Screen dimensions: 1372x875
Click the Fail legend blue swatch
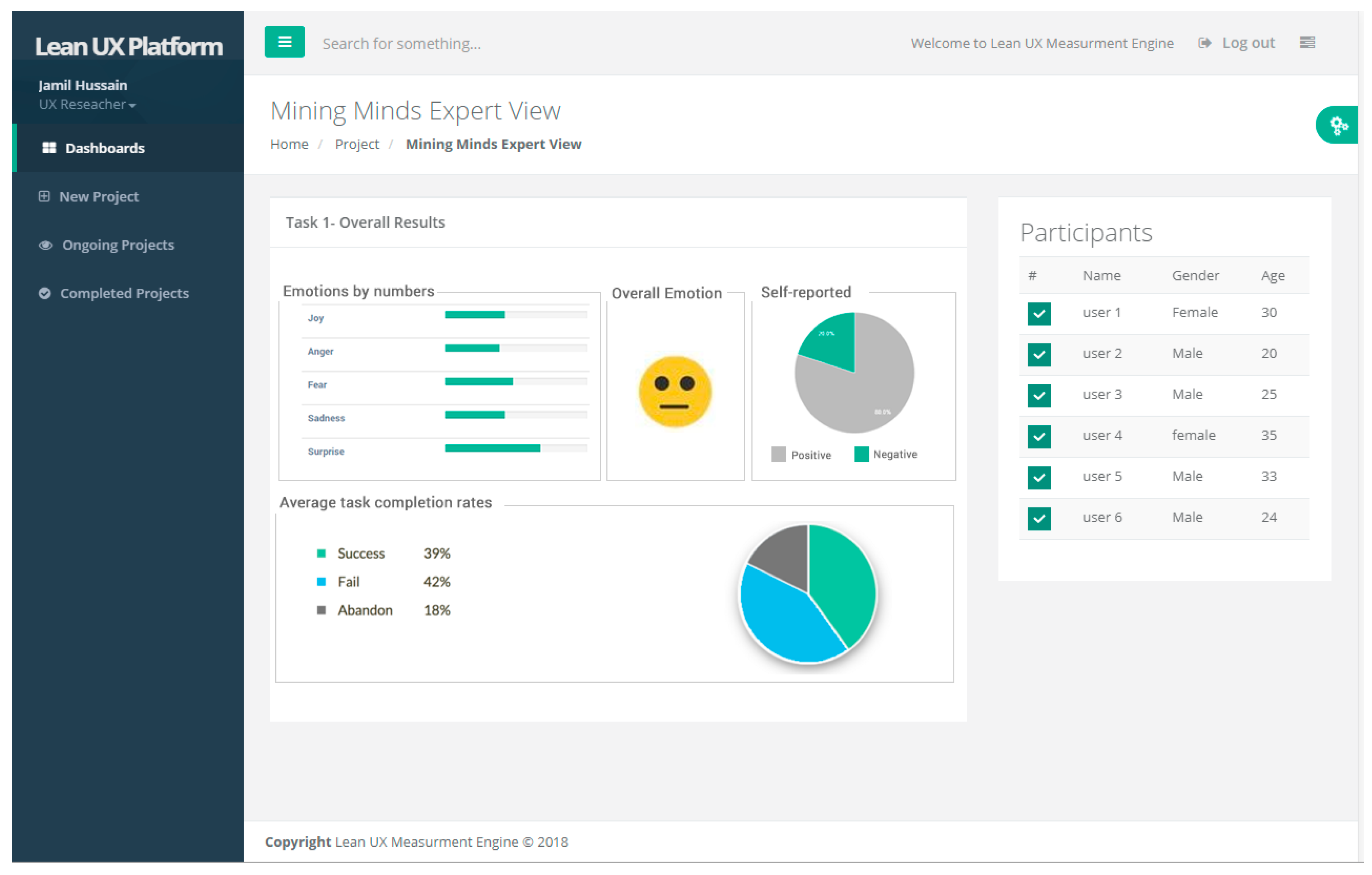321,581
